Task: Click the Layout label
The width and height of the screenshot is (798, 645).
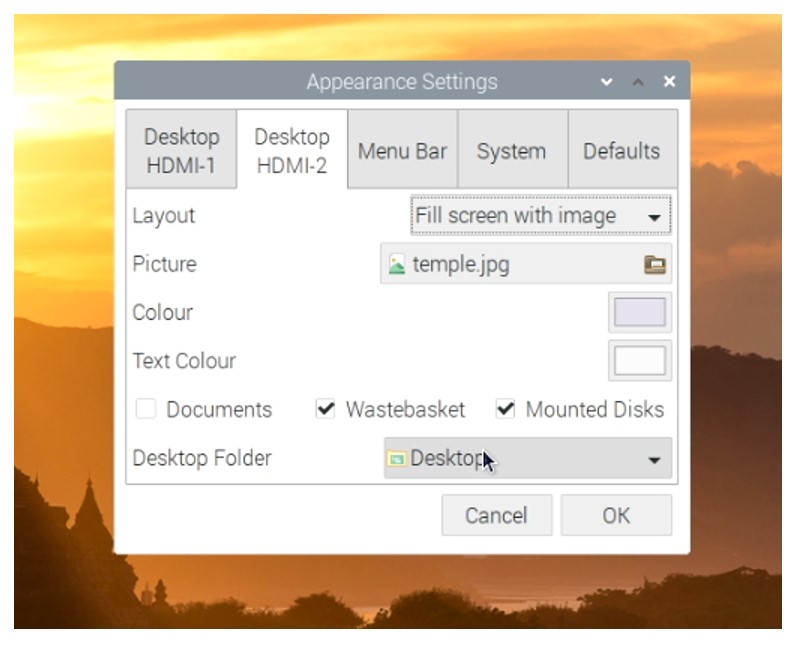Action: pyautogui.click(x=163, y=216)
